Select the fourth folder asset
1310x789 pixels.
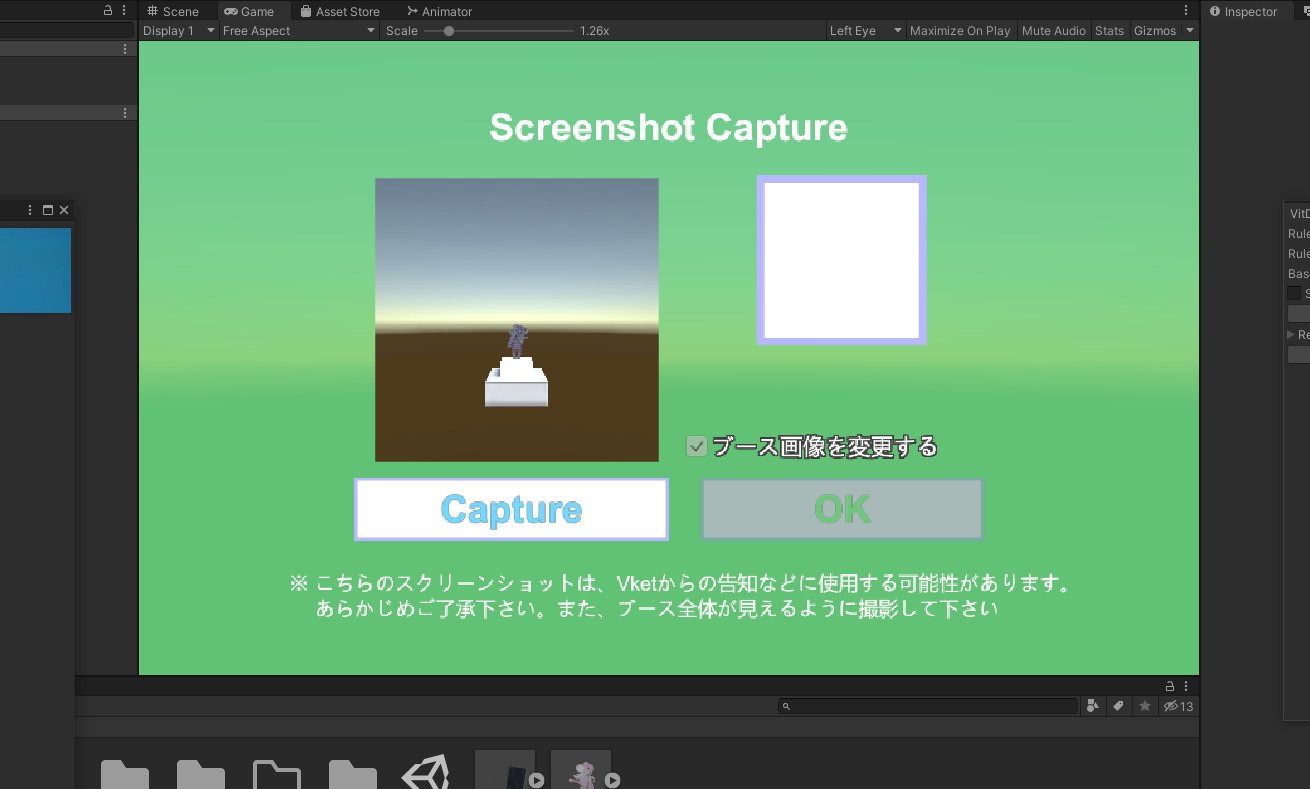353,774
